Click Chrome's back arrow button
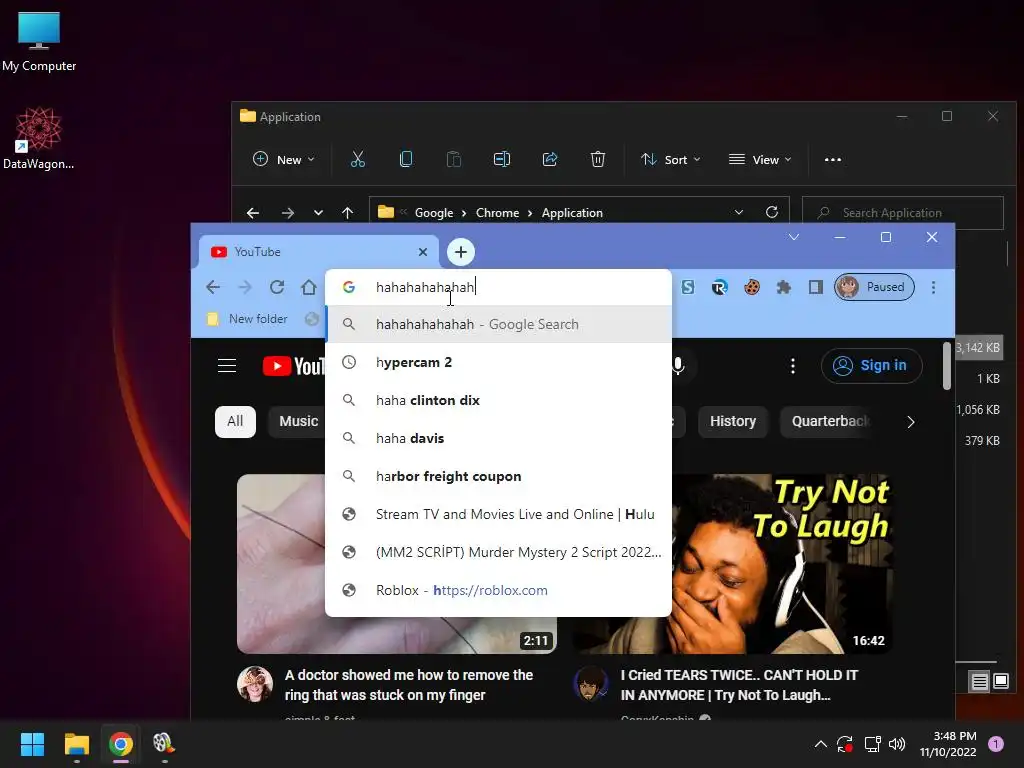 213,287
